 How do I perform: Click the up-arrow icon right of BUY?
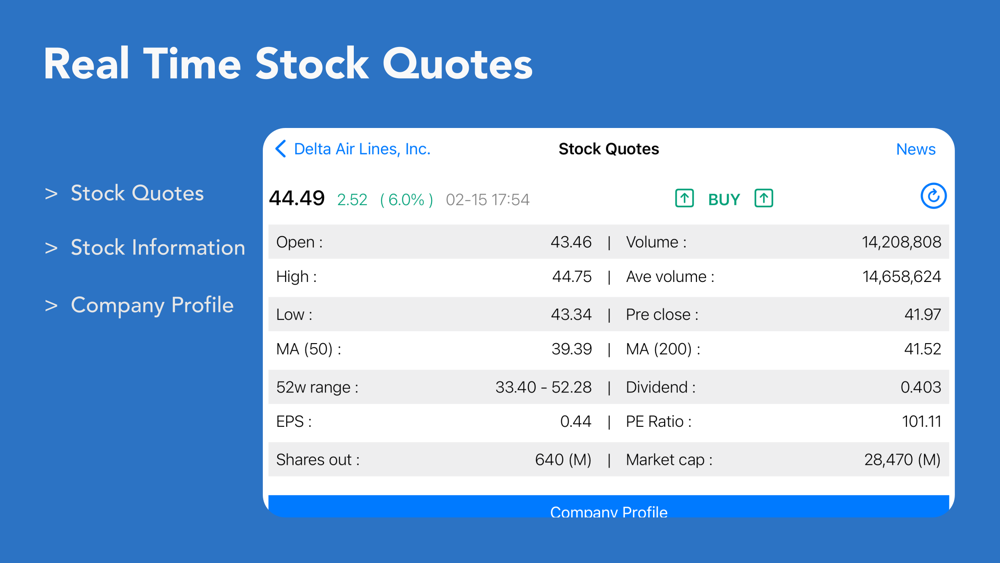tap(763, 198)
